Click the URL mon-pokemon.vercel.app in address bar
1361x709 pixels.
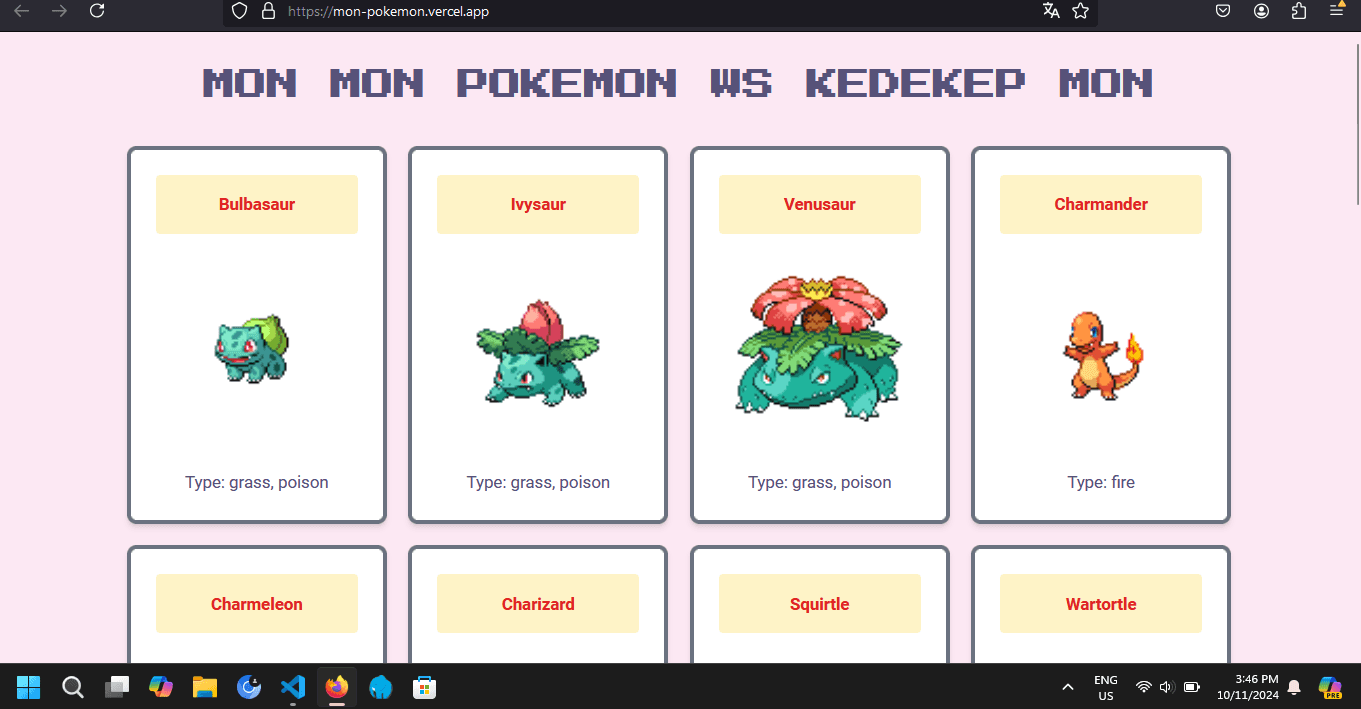[388, 12]
